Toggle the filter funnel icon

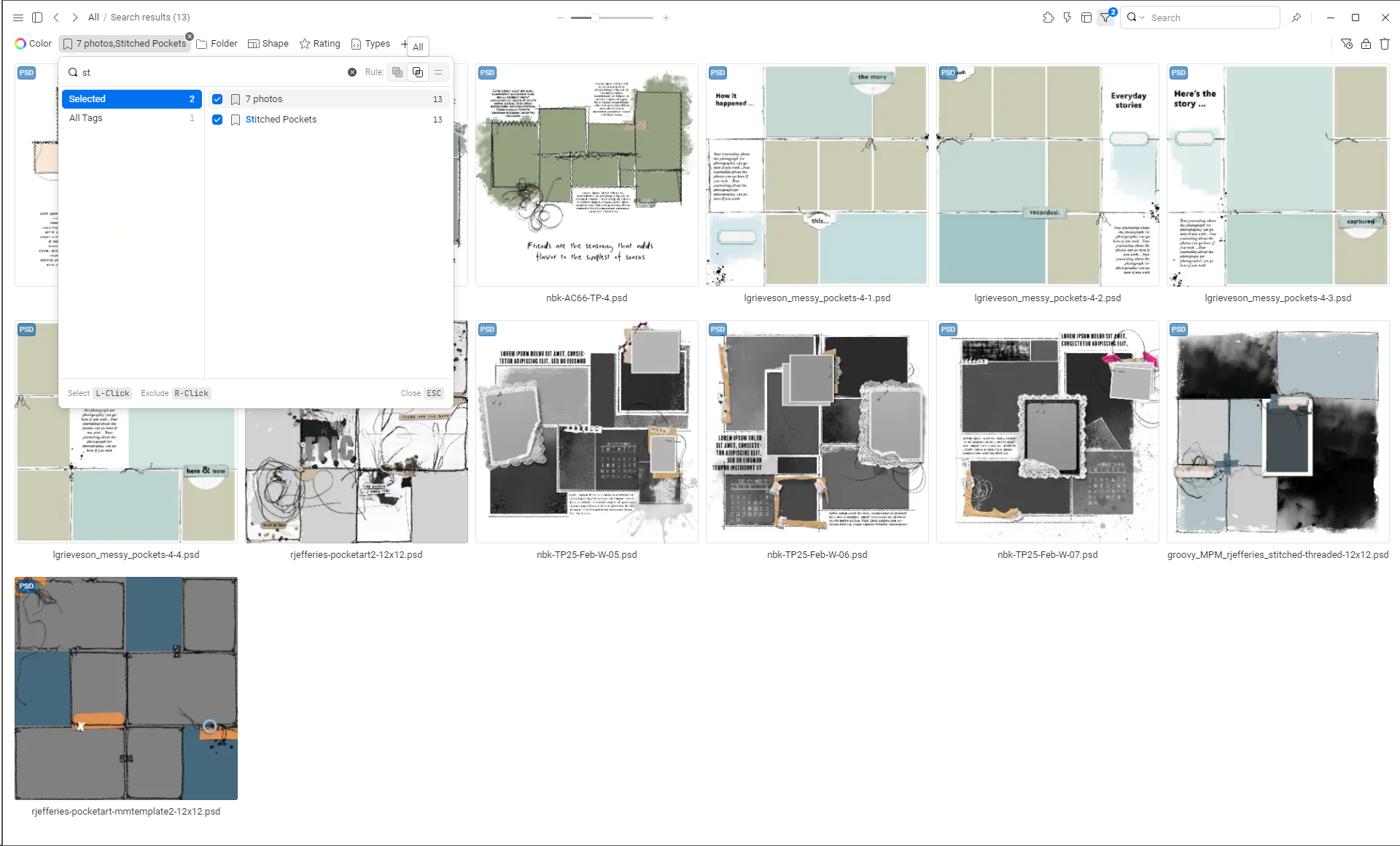(1105, 18)
